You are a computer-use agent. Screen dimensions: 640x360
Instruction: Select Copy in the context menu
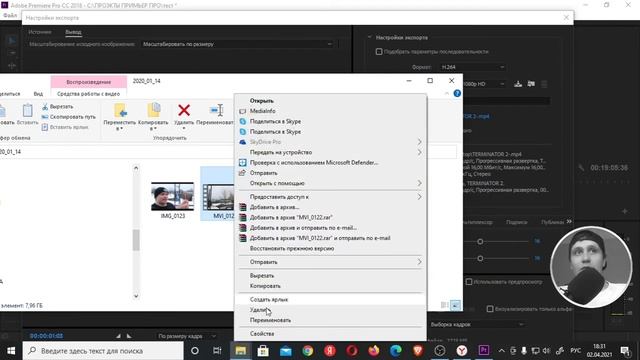pyautogui.click(x=331, y=286)
